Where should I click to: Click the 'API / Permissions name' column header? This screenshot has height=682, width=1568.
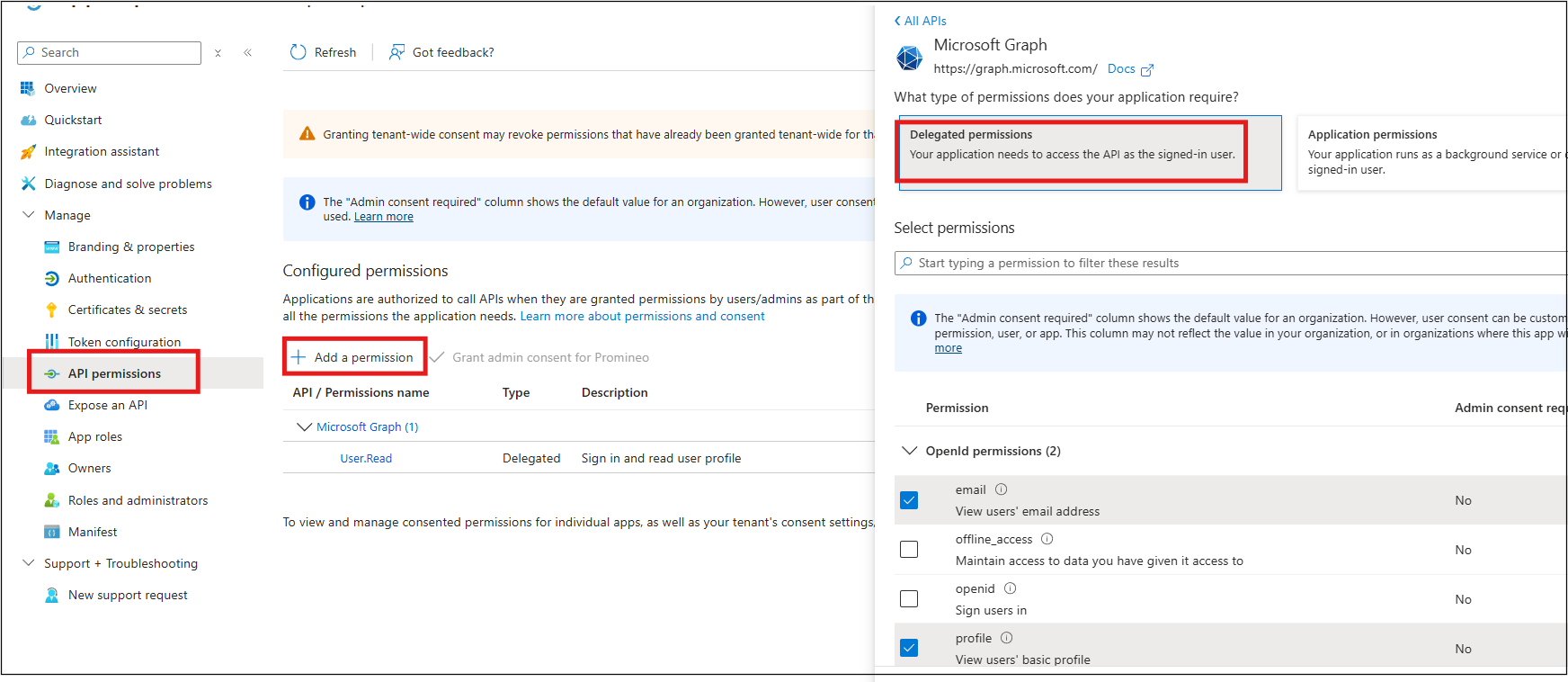point(361,392)
